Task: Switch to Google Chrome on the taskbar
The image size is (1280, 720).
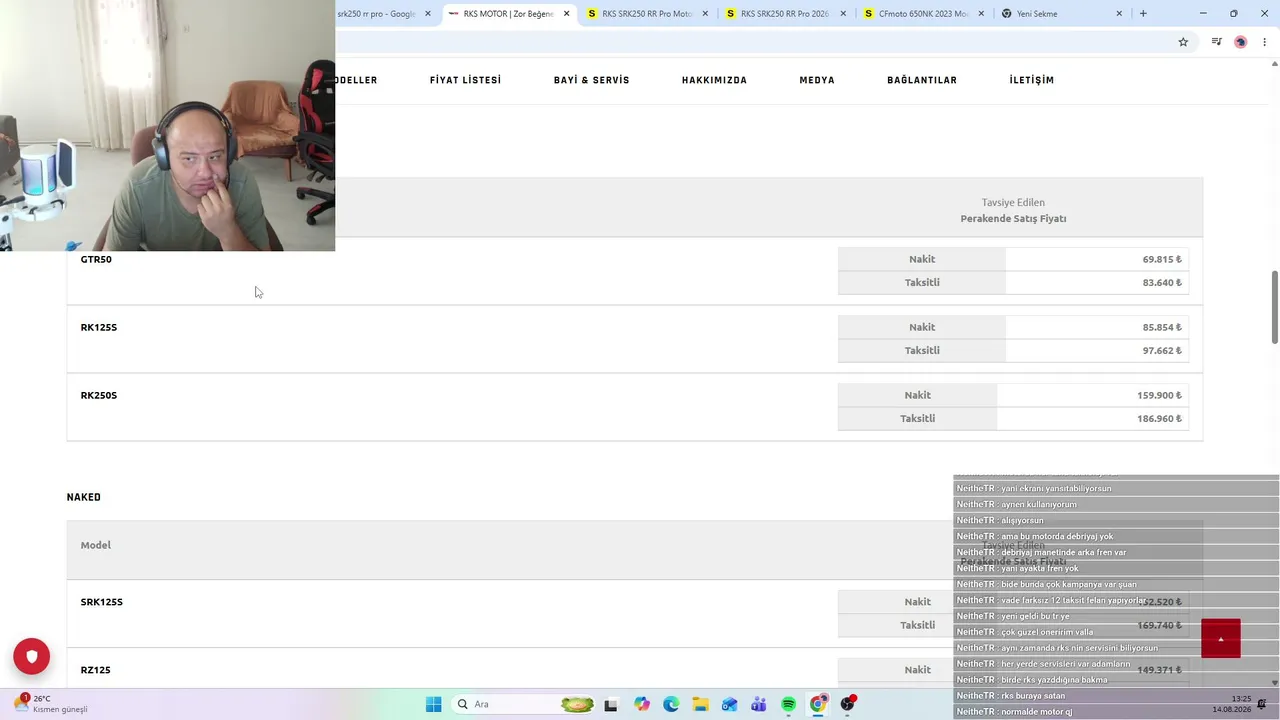Action: pos(818,704)
